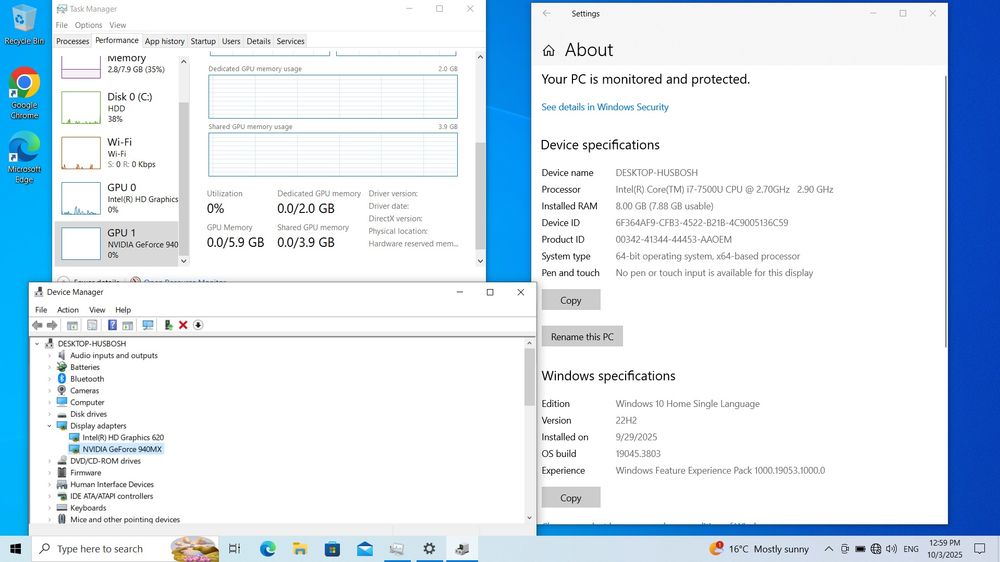Click See details in Windows Security link
Screen dimensions: 1000x562
click(x=605, y=107)
